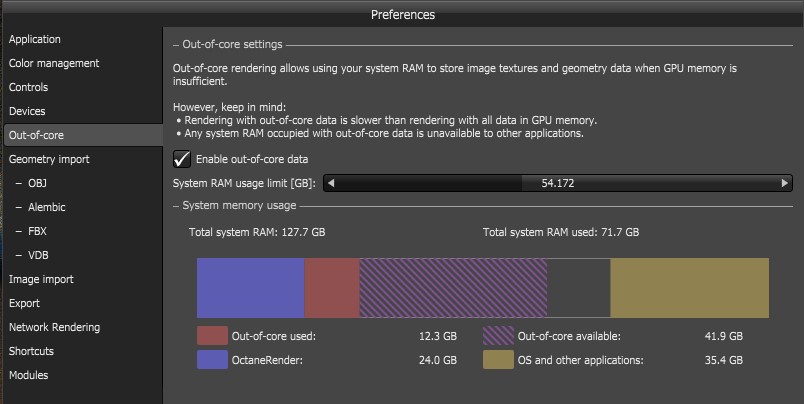Screen dimensions: 804x404
Task: Open the Devices settings section
Action: click(27, 111)
